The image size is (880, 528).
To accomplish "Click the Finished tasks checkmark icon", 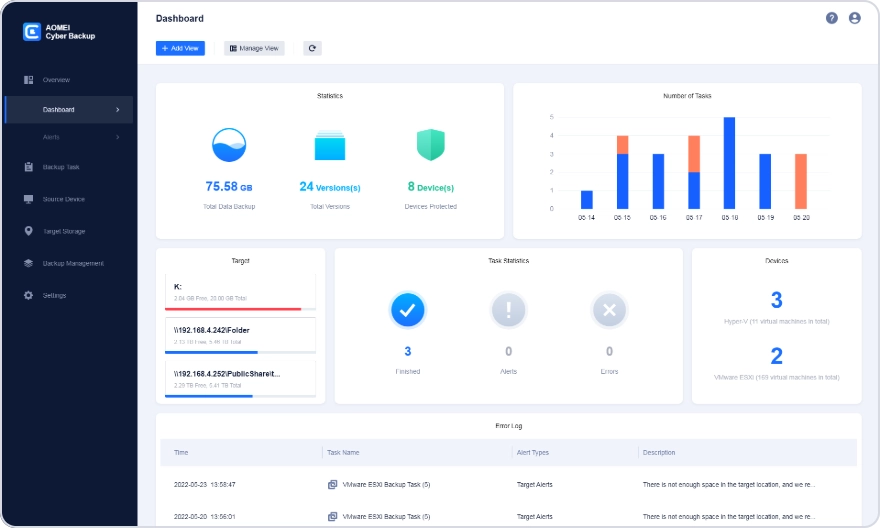I will (407, 311).
